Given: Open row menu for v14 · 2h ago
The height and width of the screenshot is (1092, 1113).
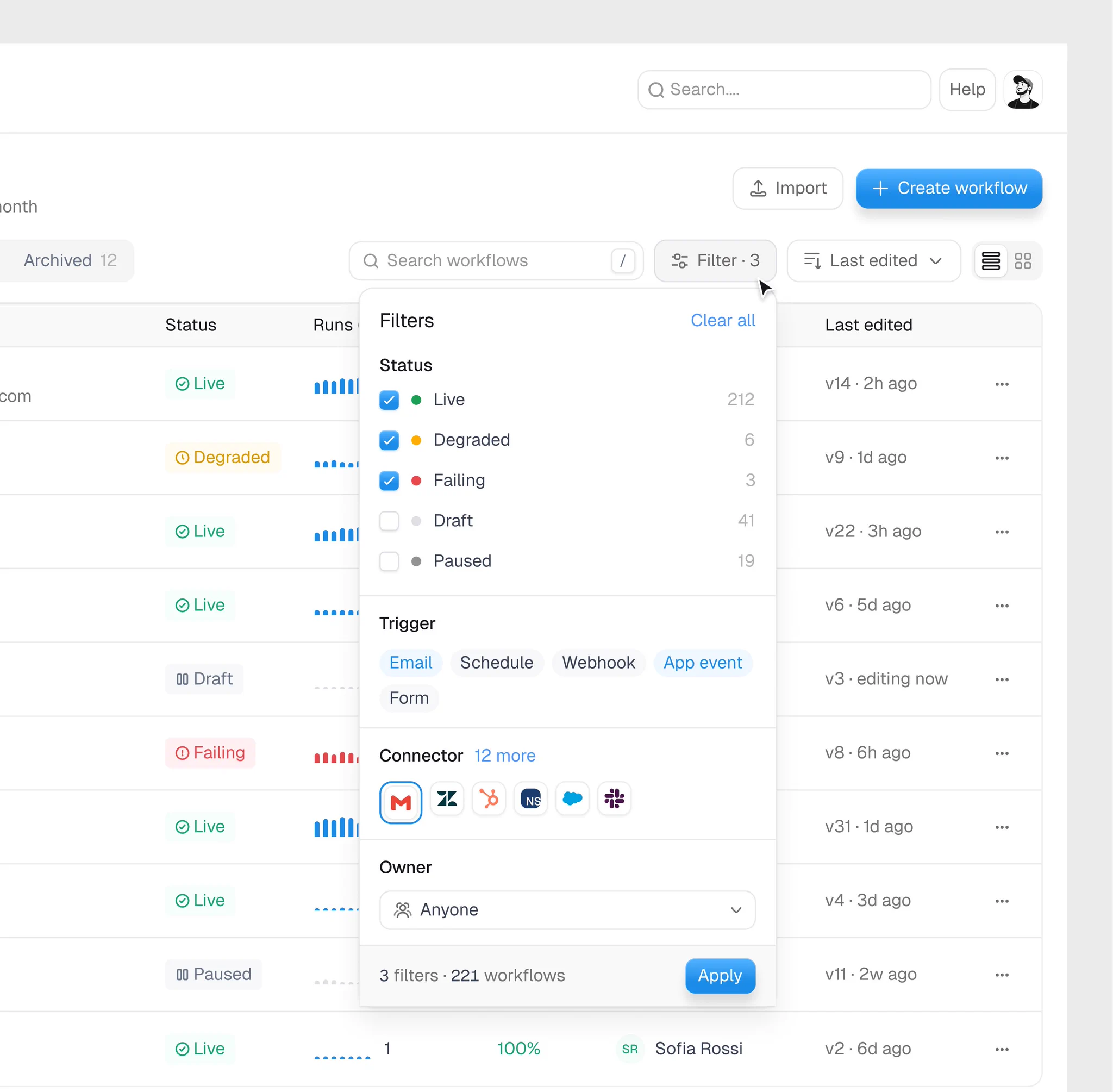Looking at the screenshot, I should pos(1002,384).
